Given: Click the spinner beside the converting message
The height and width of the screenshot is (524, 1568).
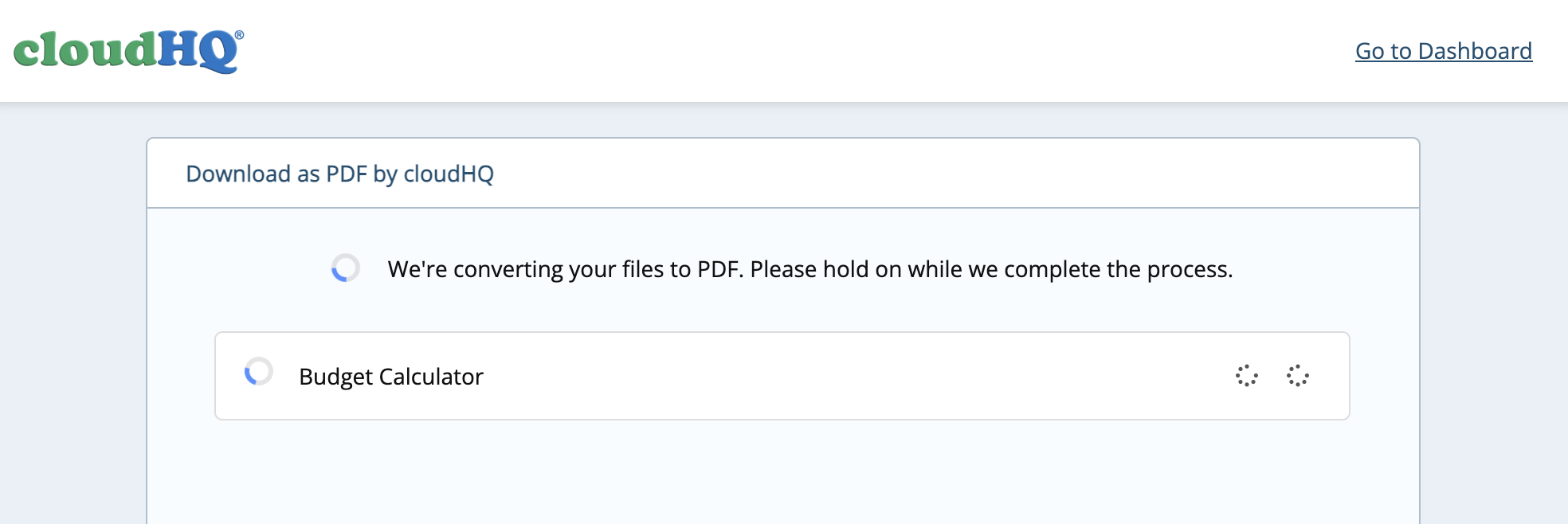Looking at the screenshot, I should [345, 268].
